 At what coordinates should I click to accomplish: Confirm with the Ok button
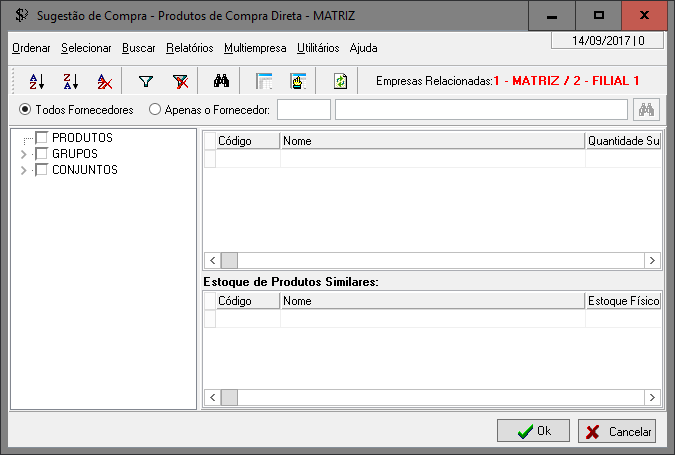pos(534,432)
